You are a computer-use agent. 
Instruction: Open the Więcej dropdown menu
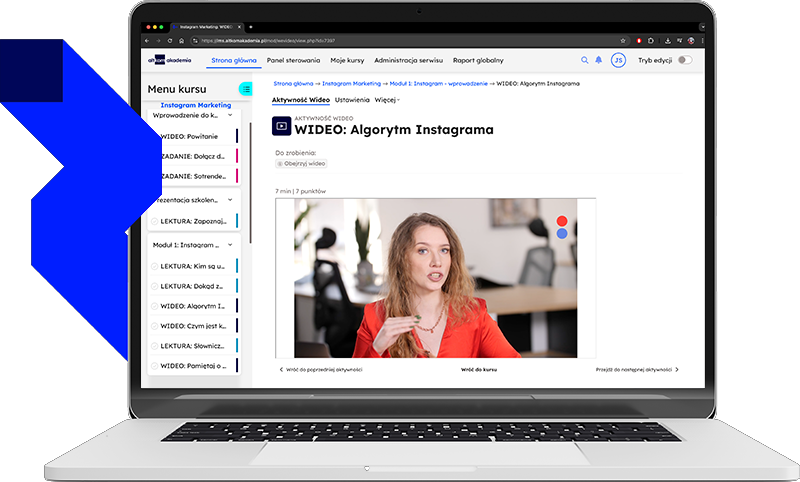(x=387, y=100)
